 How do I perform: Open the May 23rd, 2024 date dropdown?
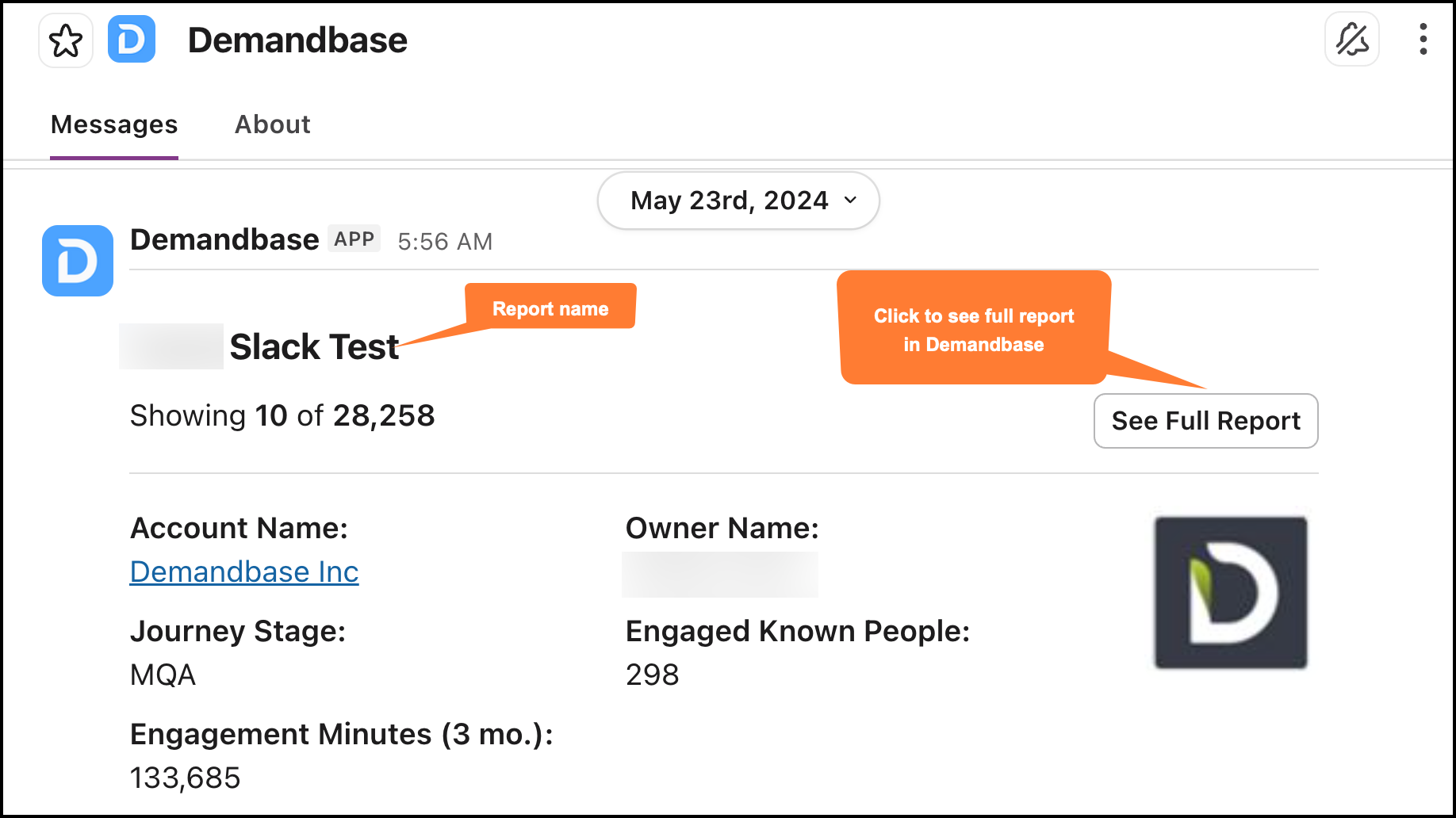pyautogui.click(x=738, y=201)
